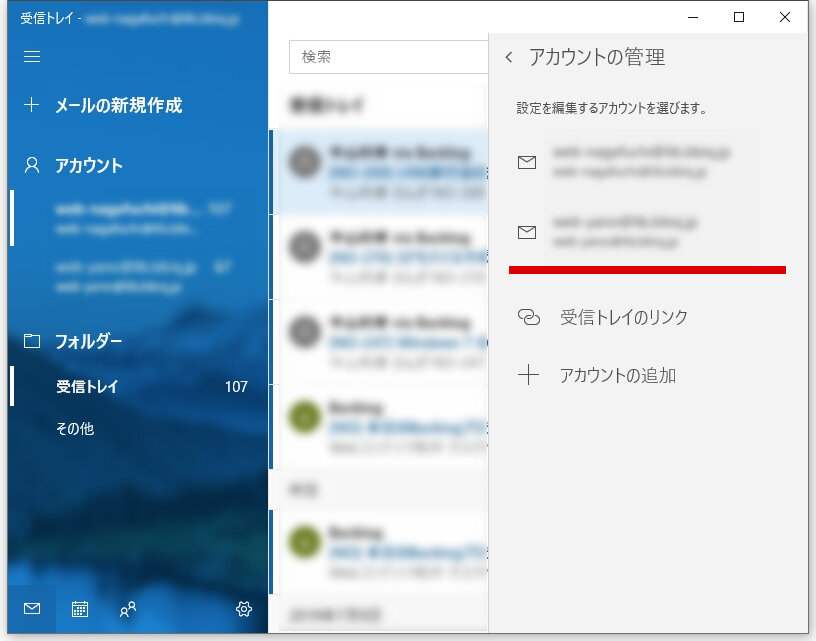816x641 pixels.
Task: Open the first message with green avatar
Action: pos(379,427)
